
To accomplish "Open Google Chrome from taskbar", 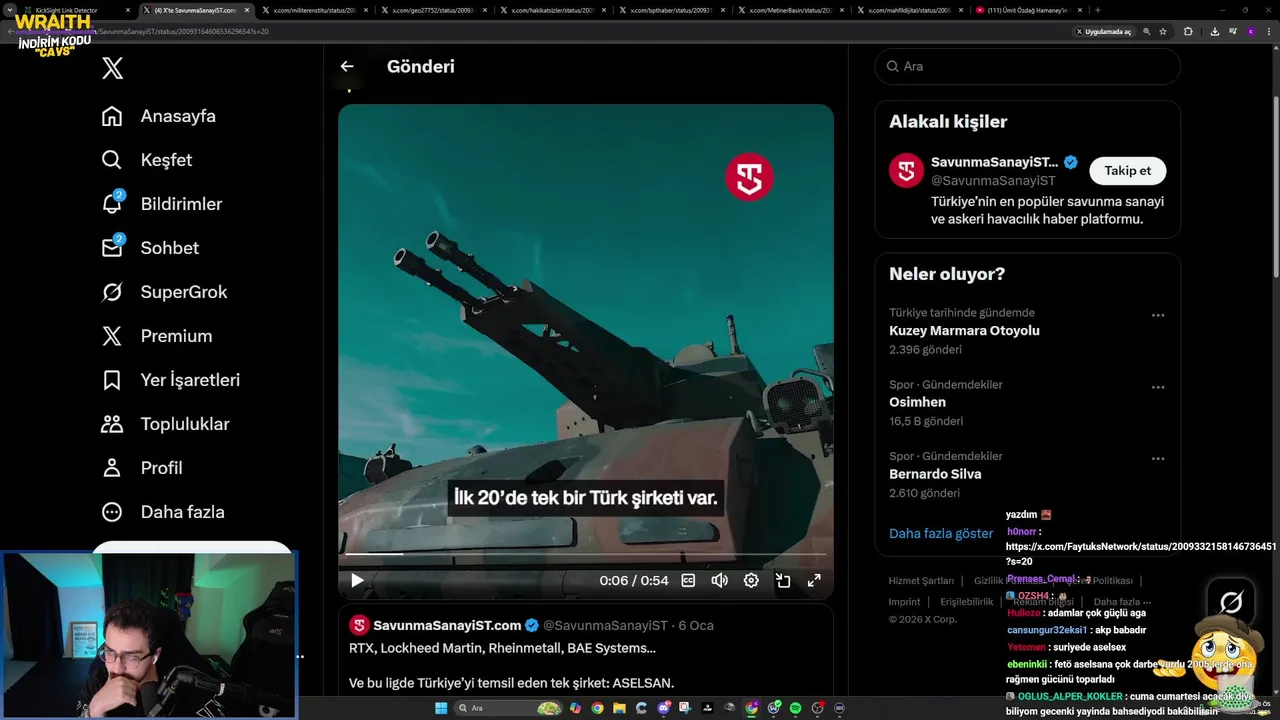I will coord(598,708).
